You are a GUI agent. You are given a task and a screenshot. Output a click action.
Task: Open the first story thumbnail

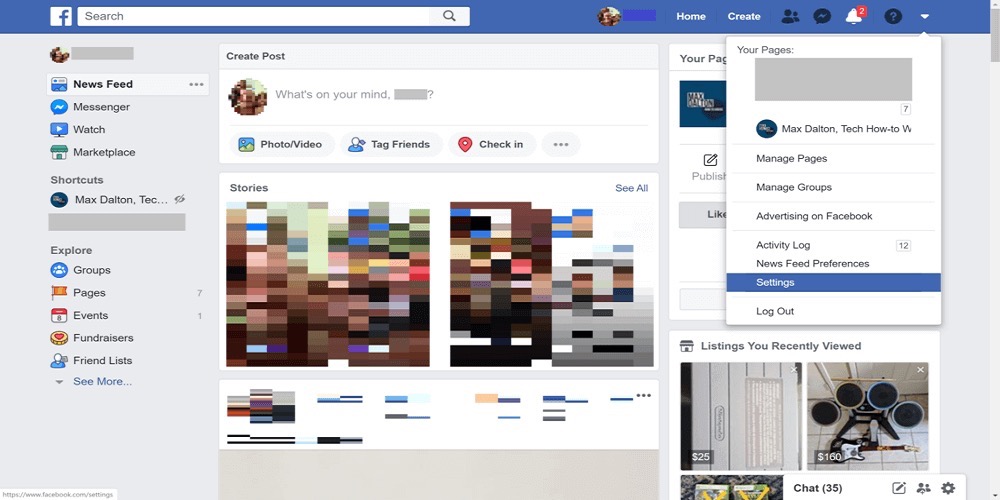[328, 284]
